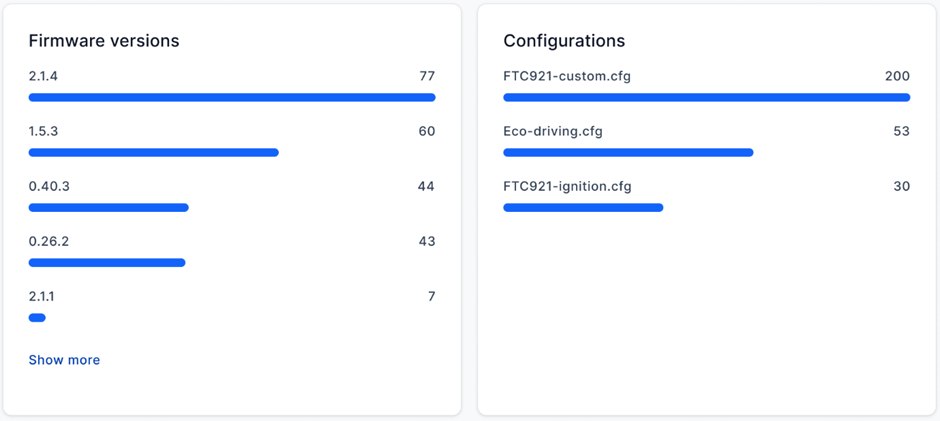
Task: Select the 0.26.2 firmware version label
Action: pyautogui.click(x=49, y=241)
